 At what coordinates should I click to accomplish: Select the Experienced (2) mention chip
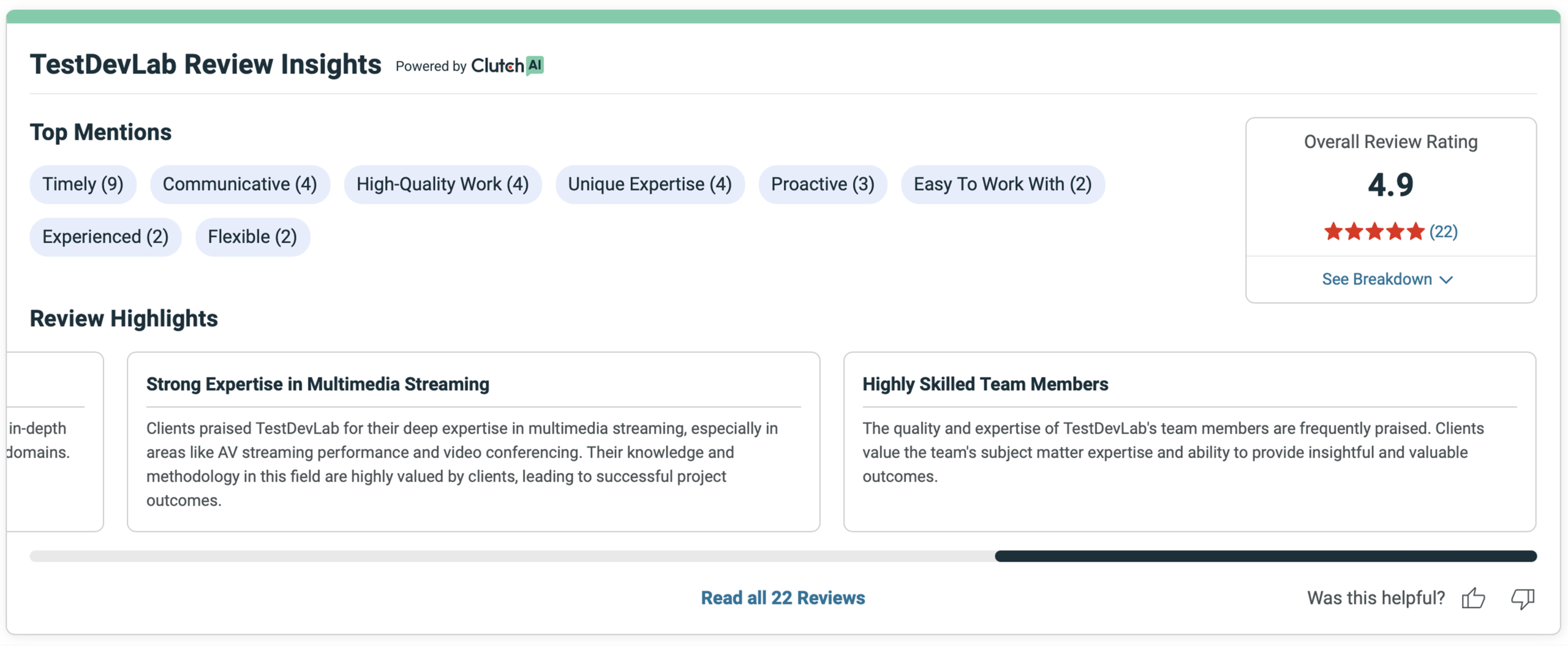105,237
